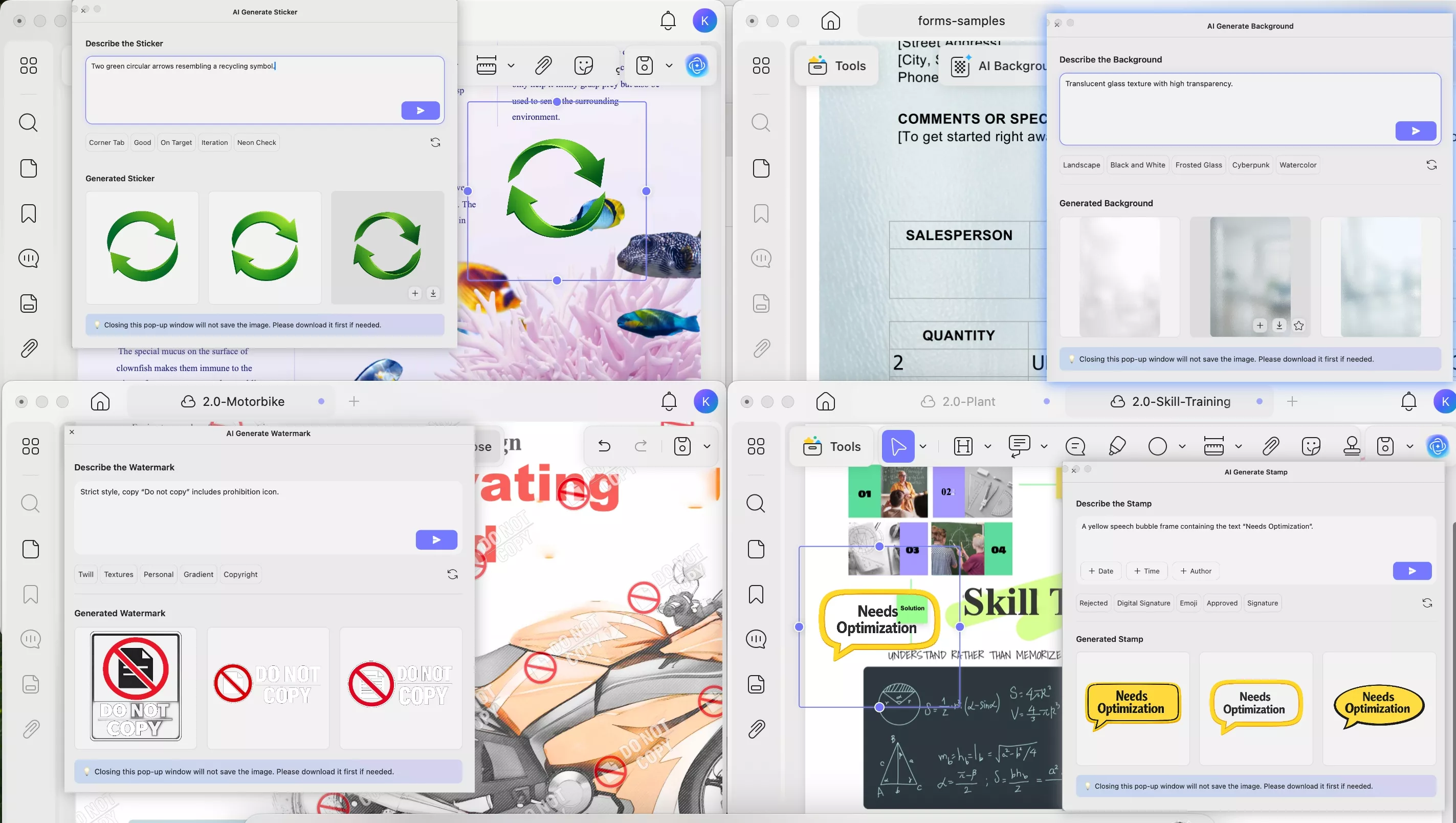The width and height of the screenshot is (1456, 823).
Task: Click the sticker description text field
Action: pyautogui.click(x=243, y=85)
